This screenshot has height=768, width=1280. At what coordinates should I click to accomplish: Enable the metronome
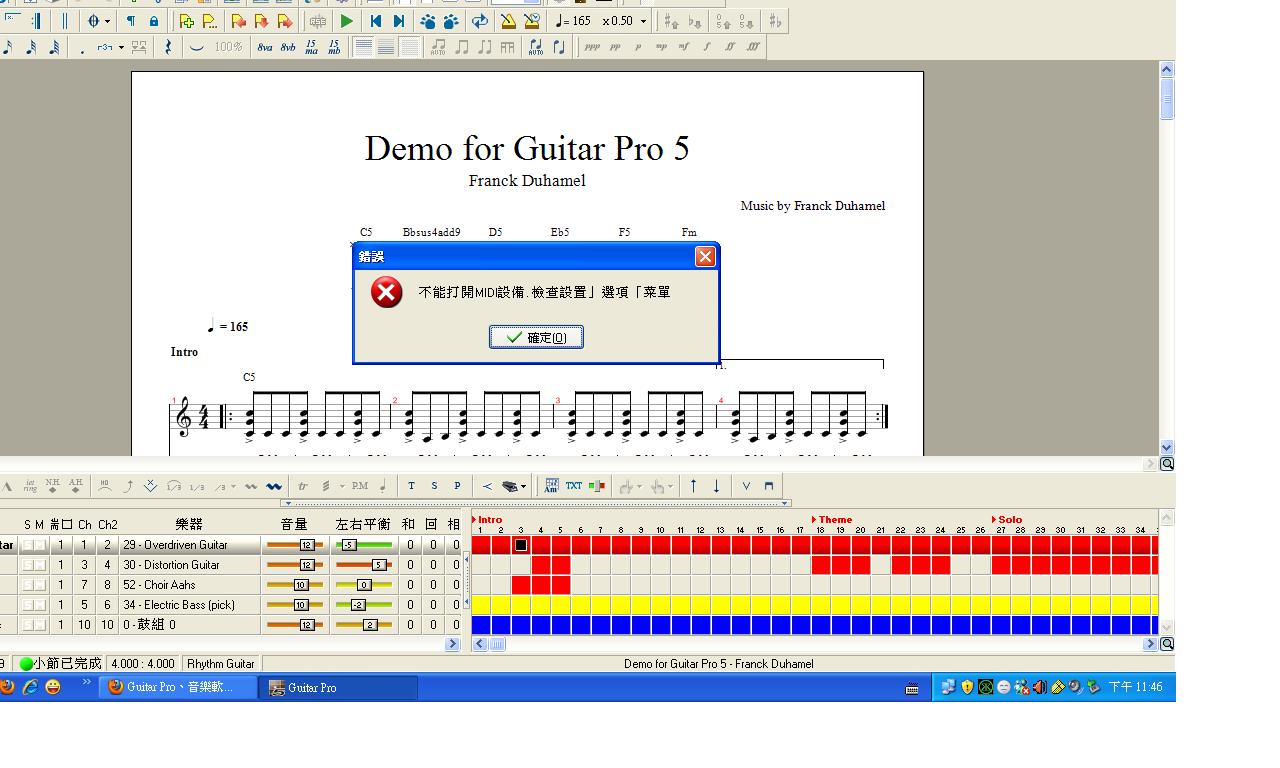click(508, 21)
